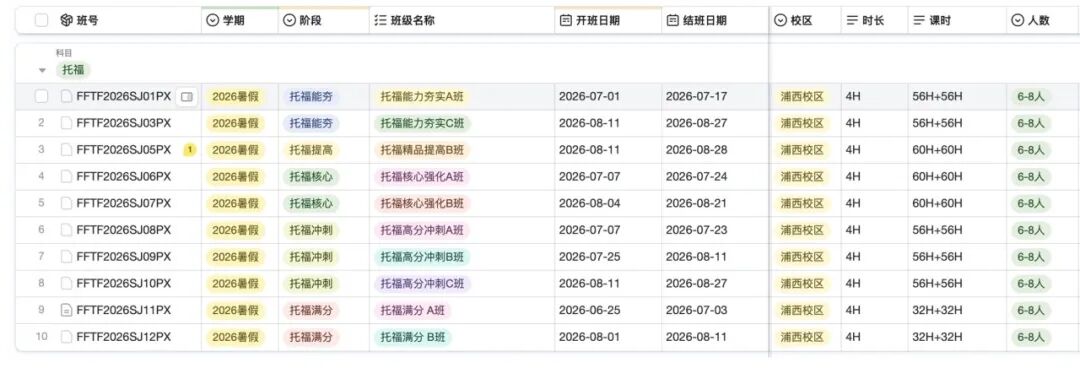Click the 班级名称 column list icon

[x=380, y=21]
